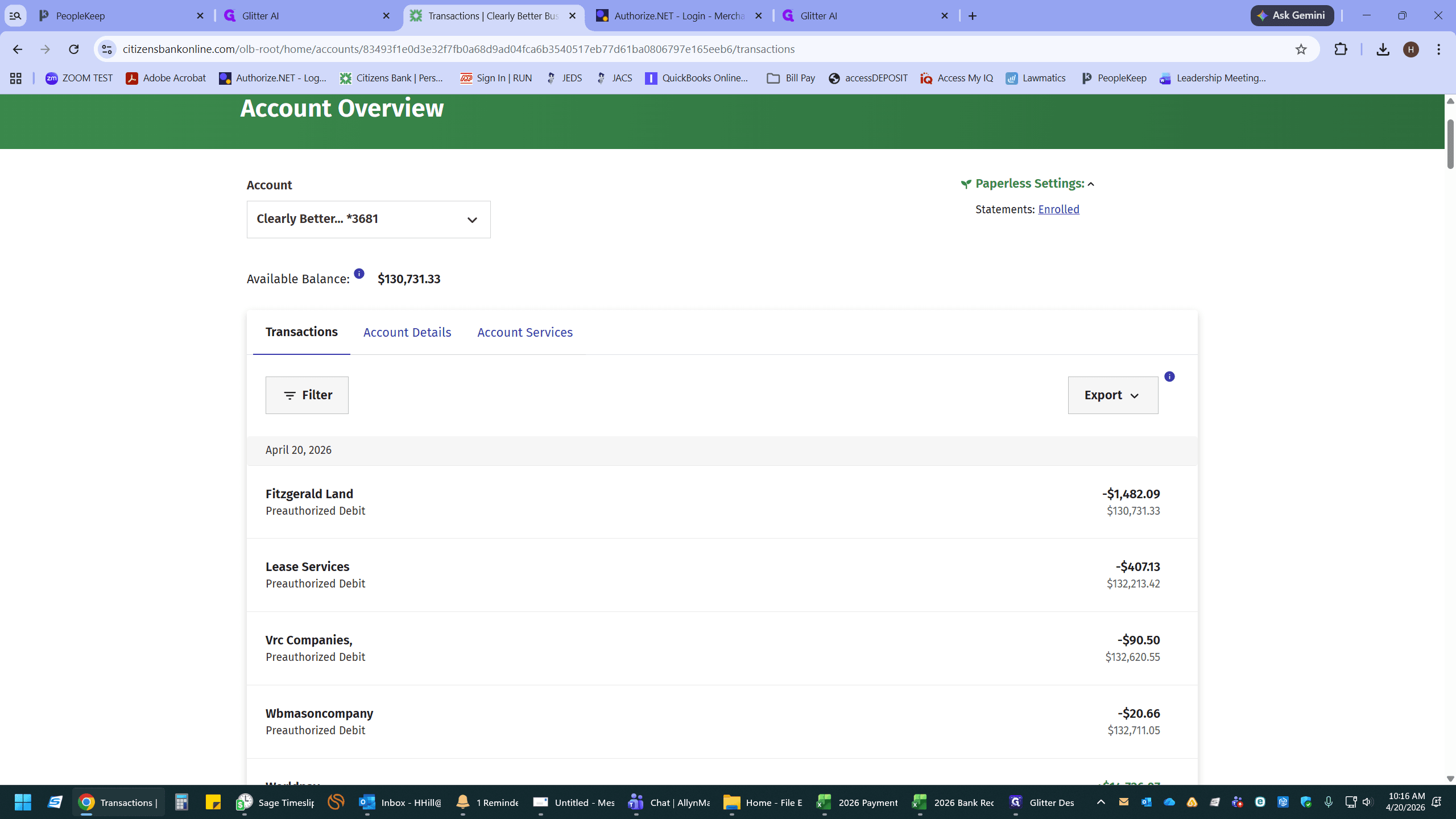The image size is (1456, 819).
Task: Click the profile avatar H icon
Action: (1410, 49)
